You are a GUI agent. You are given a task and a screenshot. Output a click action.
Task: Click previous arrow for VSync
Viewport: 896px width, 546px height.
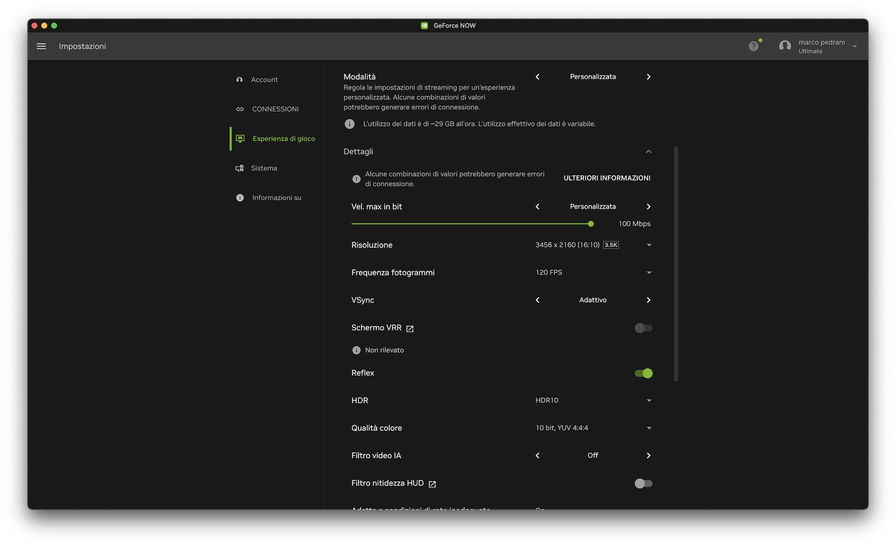point(537,300)
